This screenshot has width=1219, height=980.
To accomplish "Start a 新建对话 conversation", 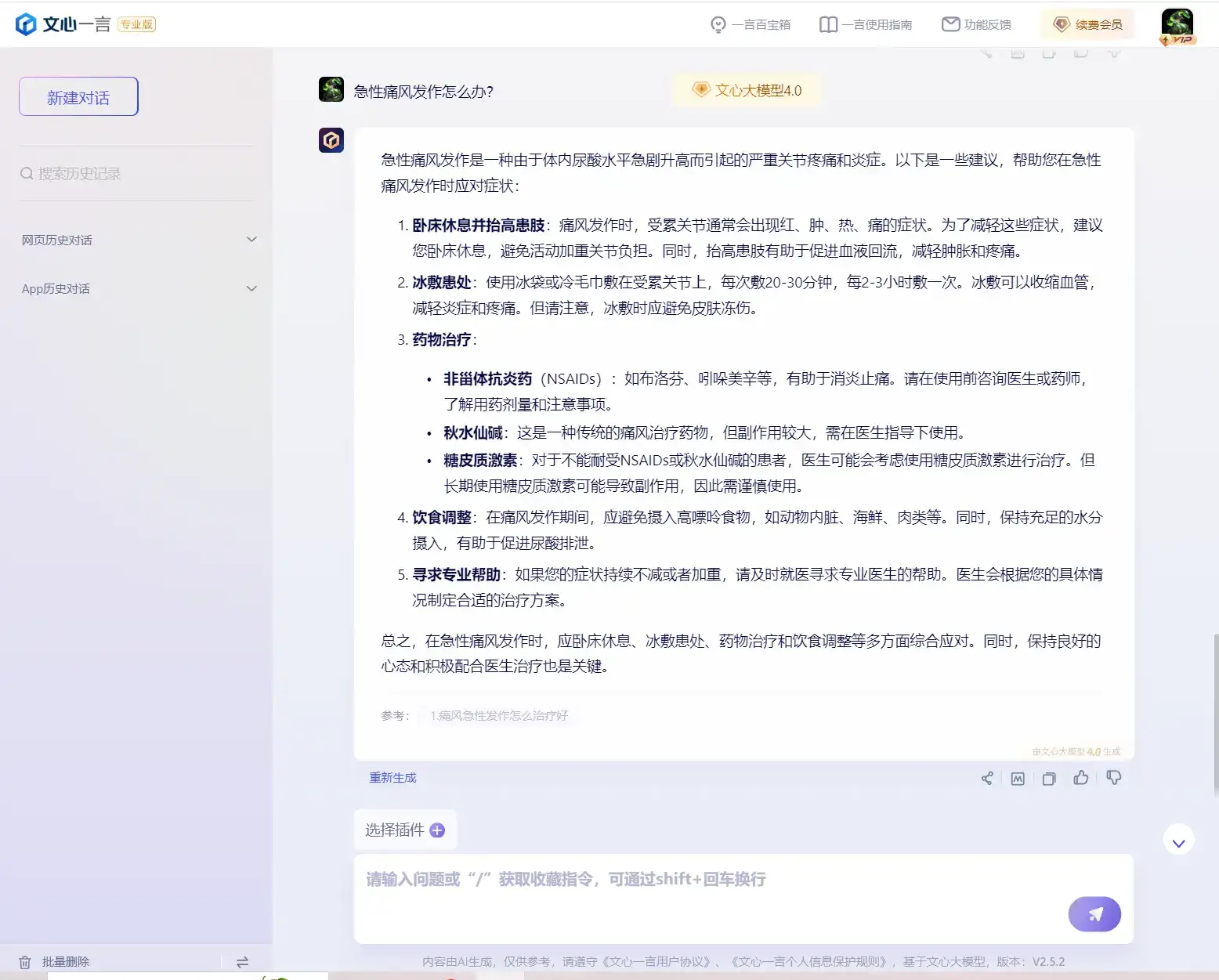I will coord(78,96).
